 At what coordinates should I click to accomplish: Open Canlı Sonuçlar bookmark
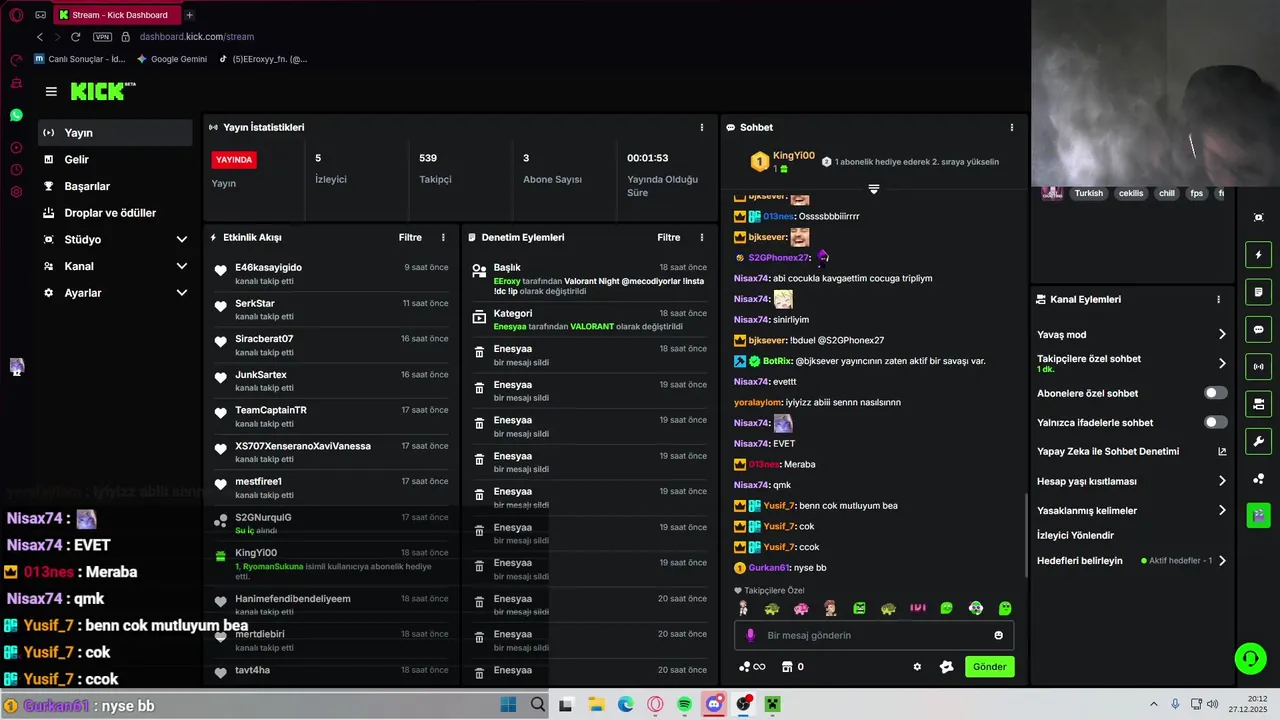tap(80, 59)
